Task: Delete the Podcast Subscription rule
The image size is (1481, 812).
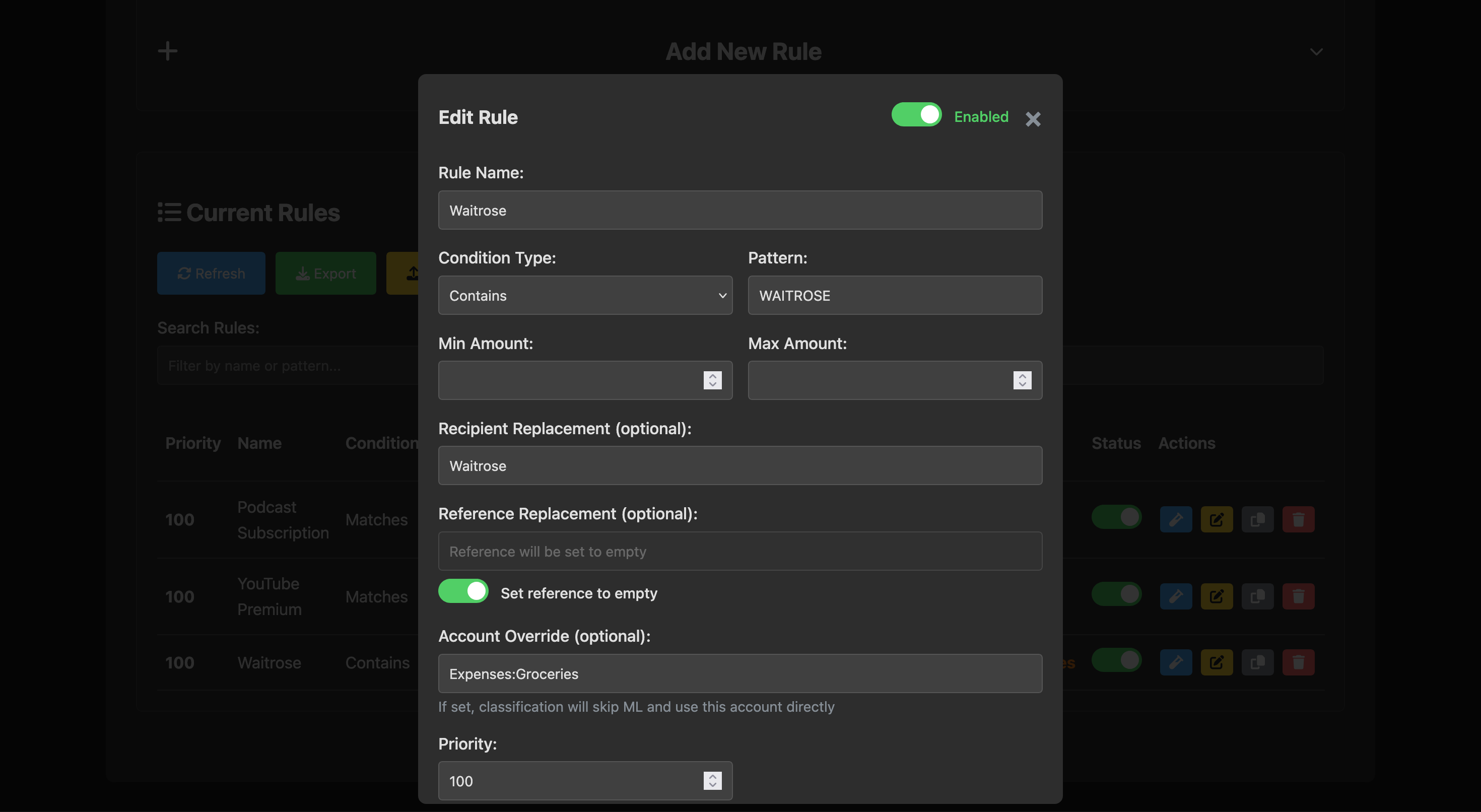Action: tap(1298, 520)
